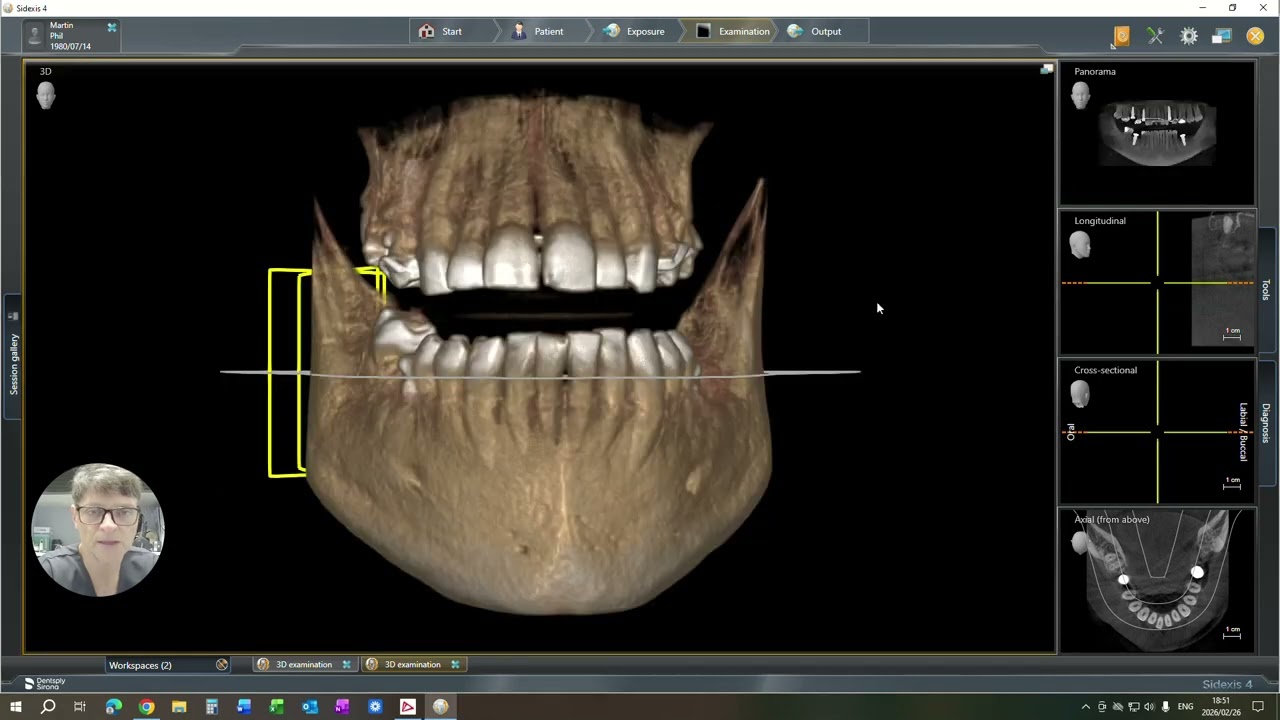Click the 3D view head orientation icon
The width and height of the screenshot is (1280, 720).
tap(45, 96)
